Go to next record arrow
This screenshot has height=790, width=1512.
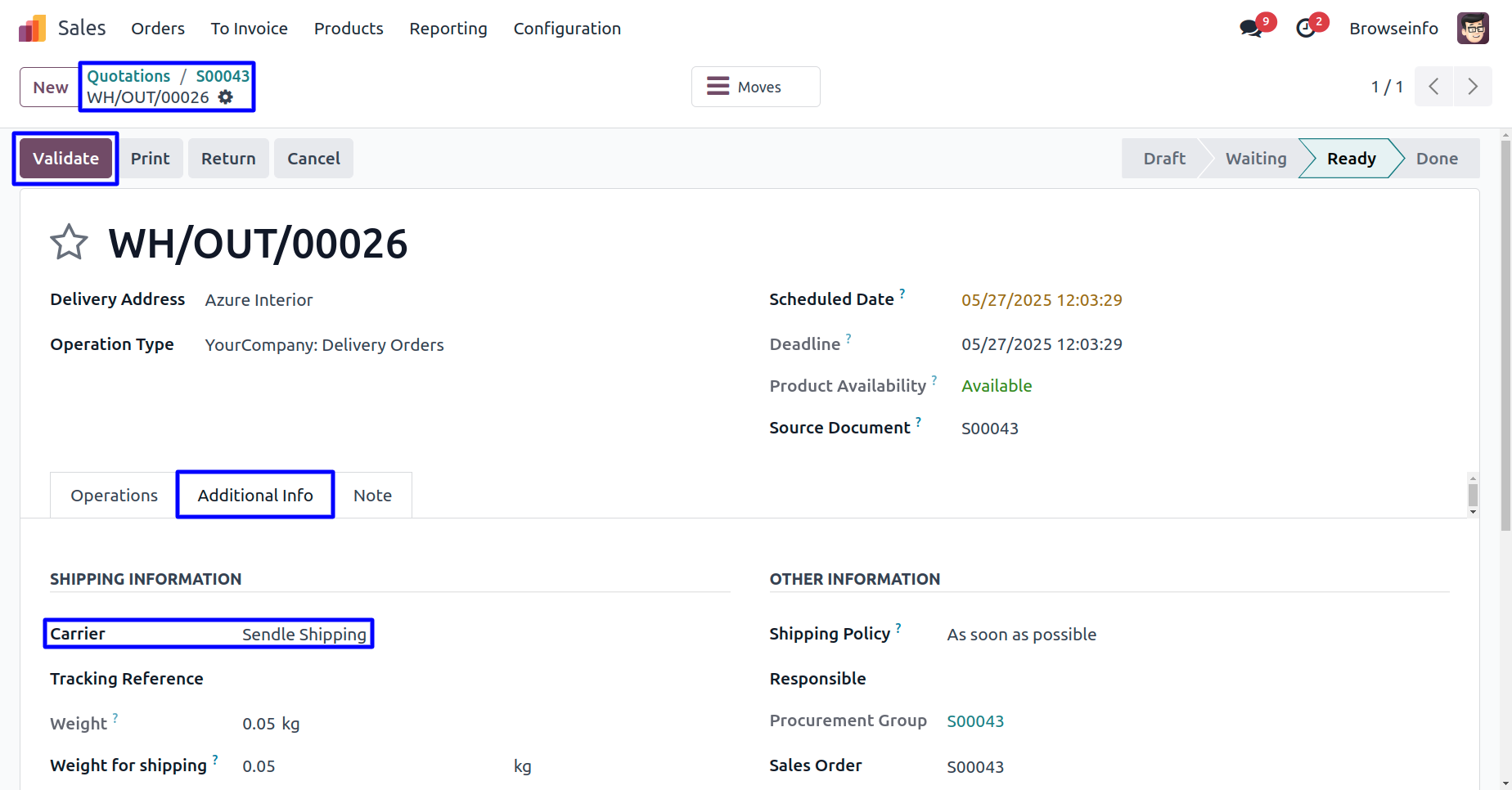coord(1473,87)
